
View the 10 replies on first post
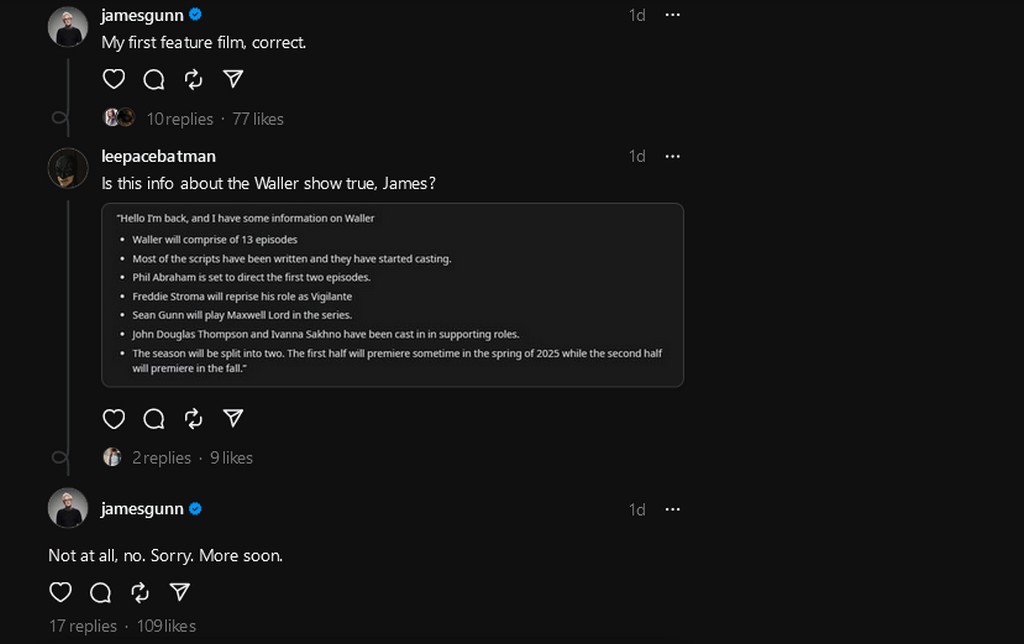coord(179,119)
